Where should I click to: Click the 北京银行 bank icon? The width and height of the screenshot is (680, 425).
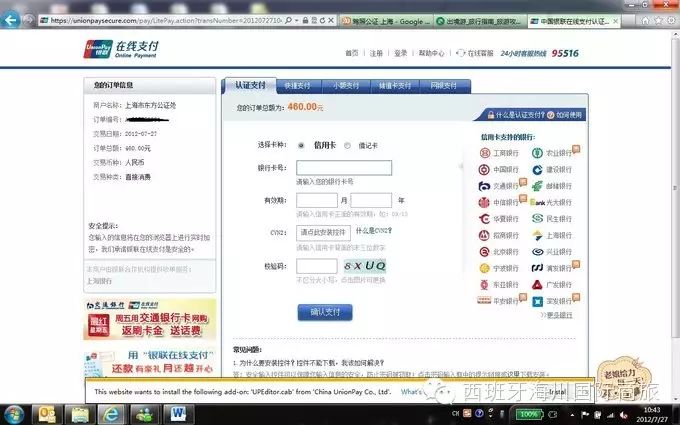pos(484,252)
